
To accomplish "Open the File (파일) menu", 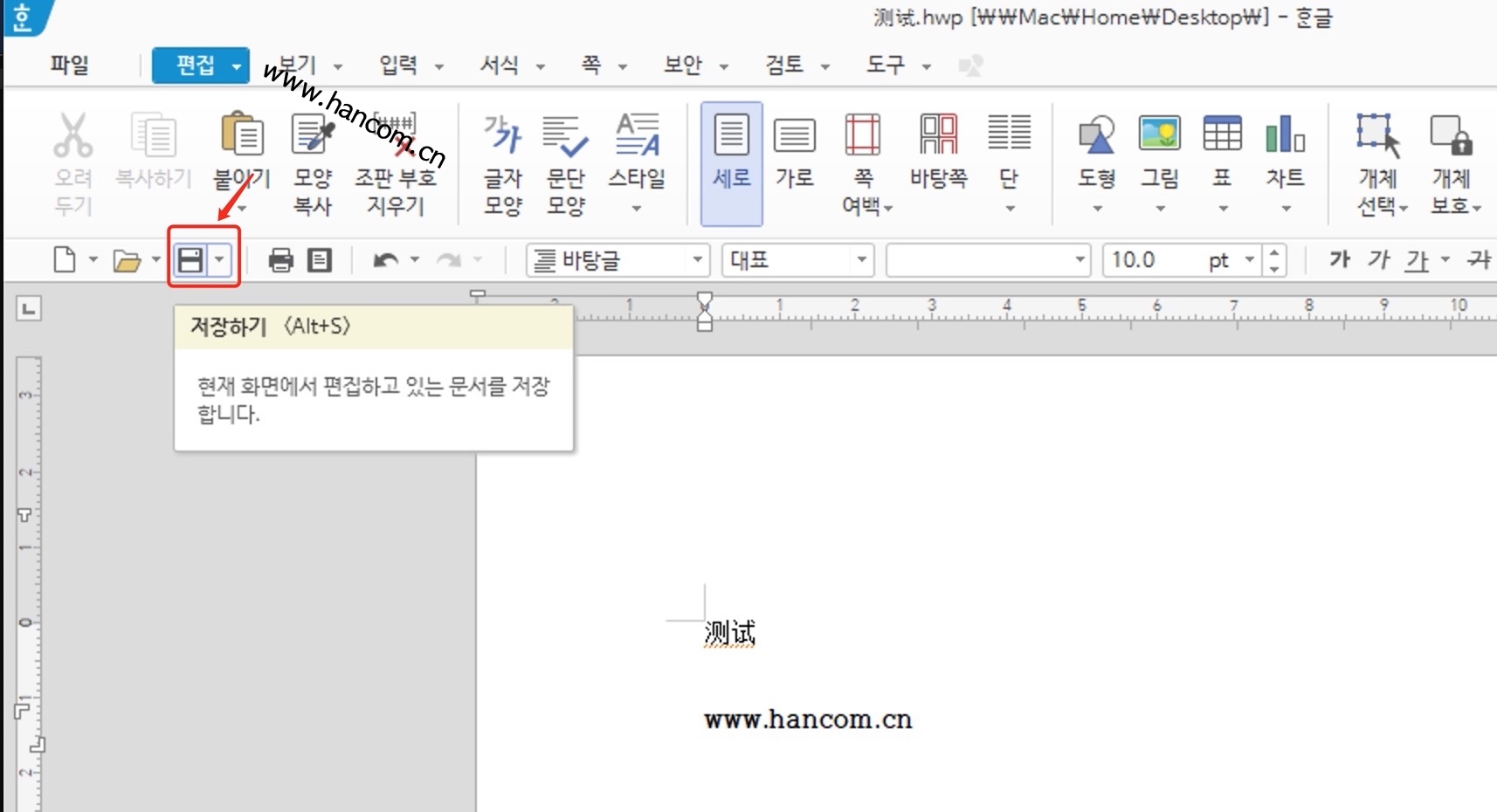I will coord(70,65).
